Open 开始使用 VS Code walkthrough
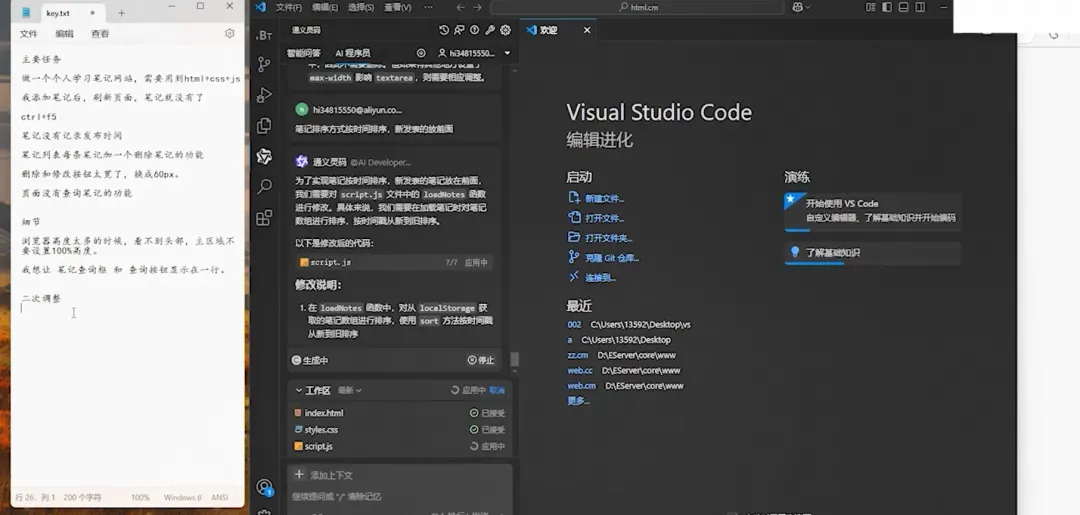Screen dimensions: 1080x515 [x=872, y=211]
